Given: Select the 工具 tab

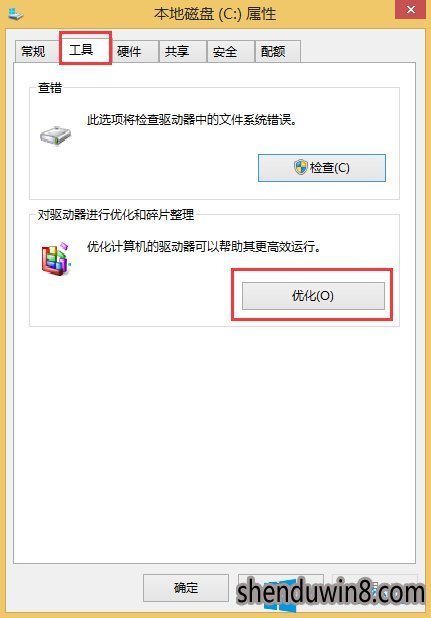Looking at the screenshot, I should (x=81, y=50).
